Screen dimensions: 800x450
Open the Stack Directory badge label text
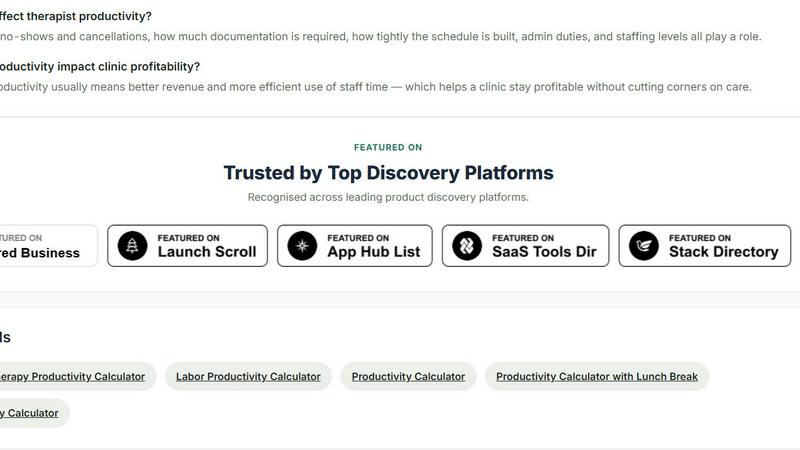(723, 252)
